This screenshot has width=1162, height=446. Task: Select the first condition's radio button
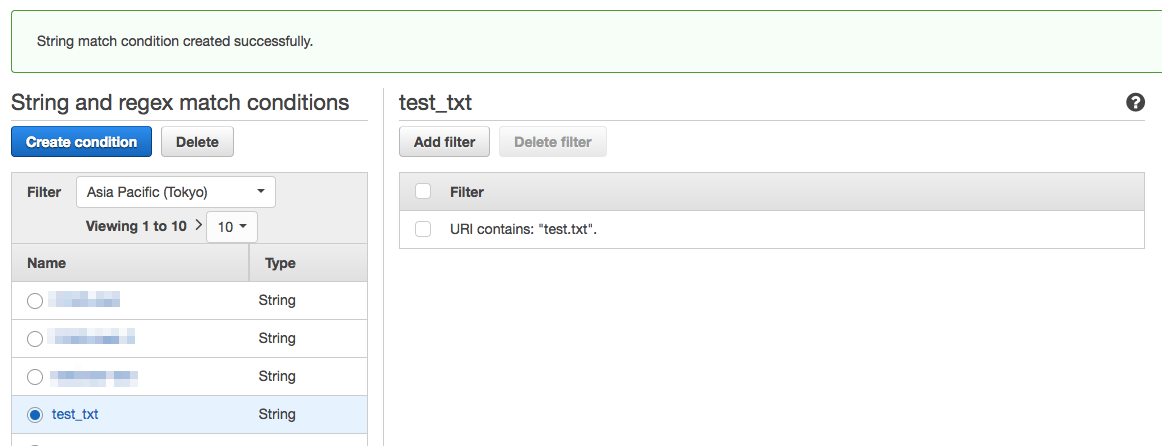tap(35, 301)
